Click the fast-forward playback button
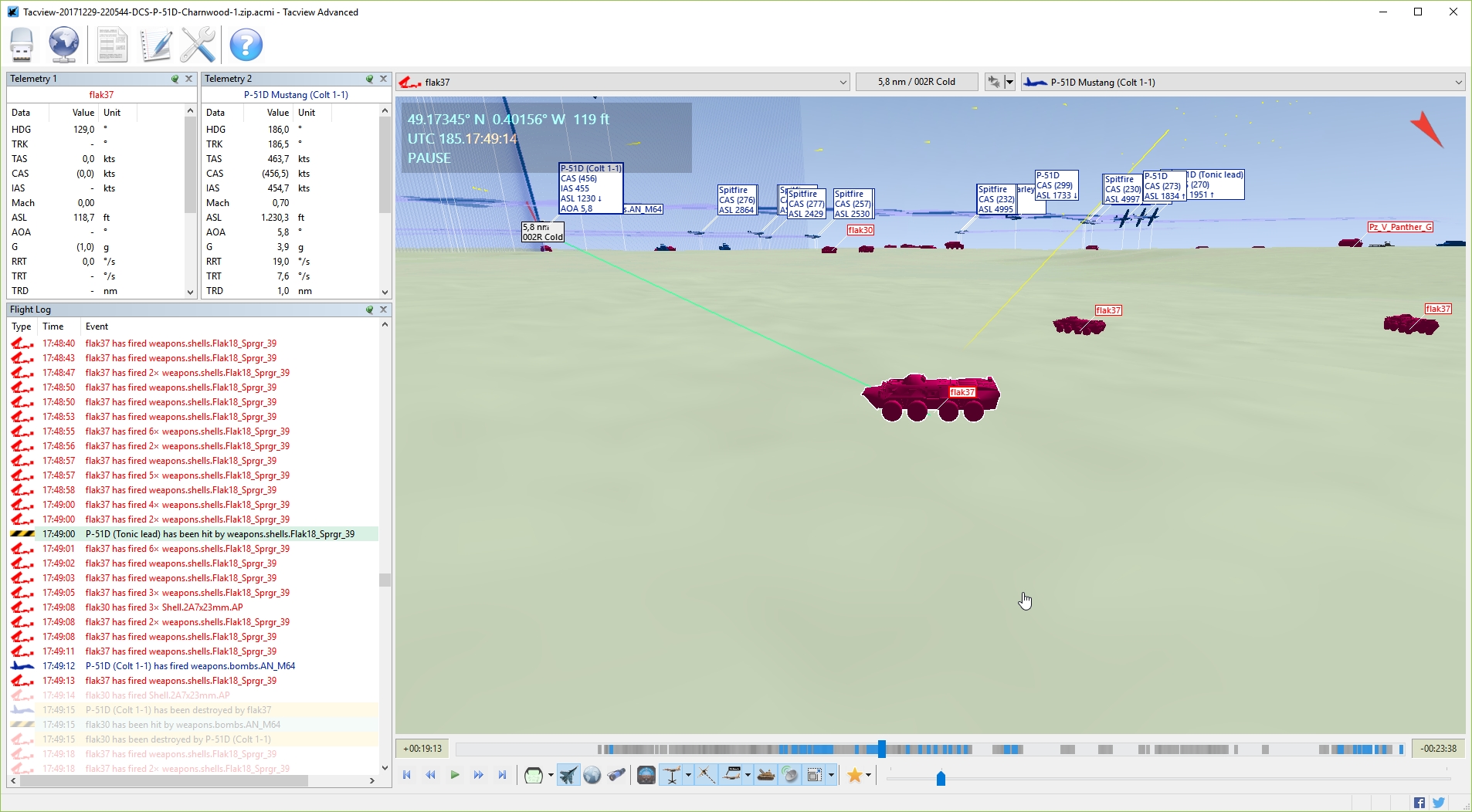Screen dimensions: 1472x812 (479, 775)
